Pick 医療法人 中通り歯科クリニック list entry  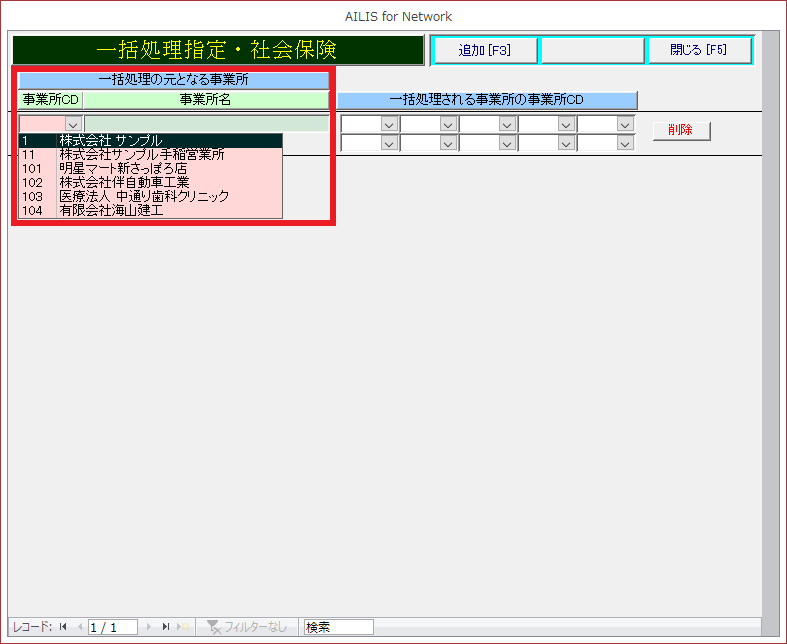pos(150,197)
